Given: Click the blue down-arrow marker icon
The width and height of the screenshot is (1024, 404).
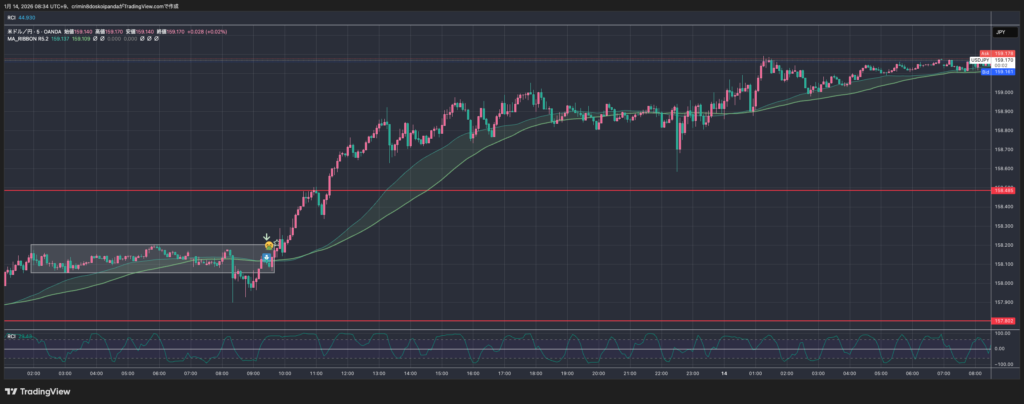Looking at the screenshot, I should [267, 258].
